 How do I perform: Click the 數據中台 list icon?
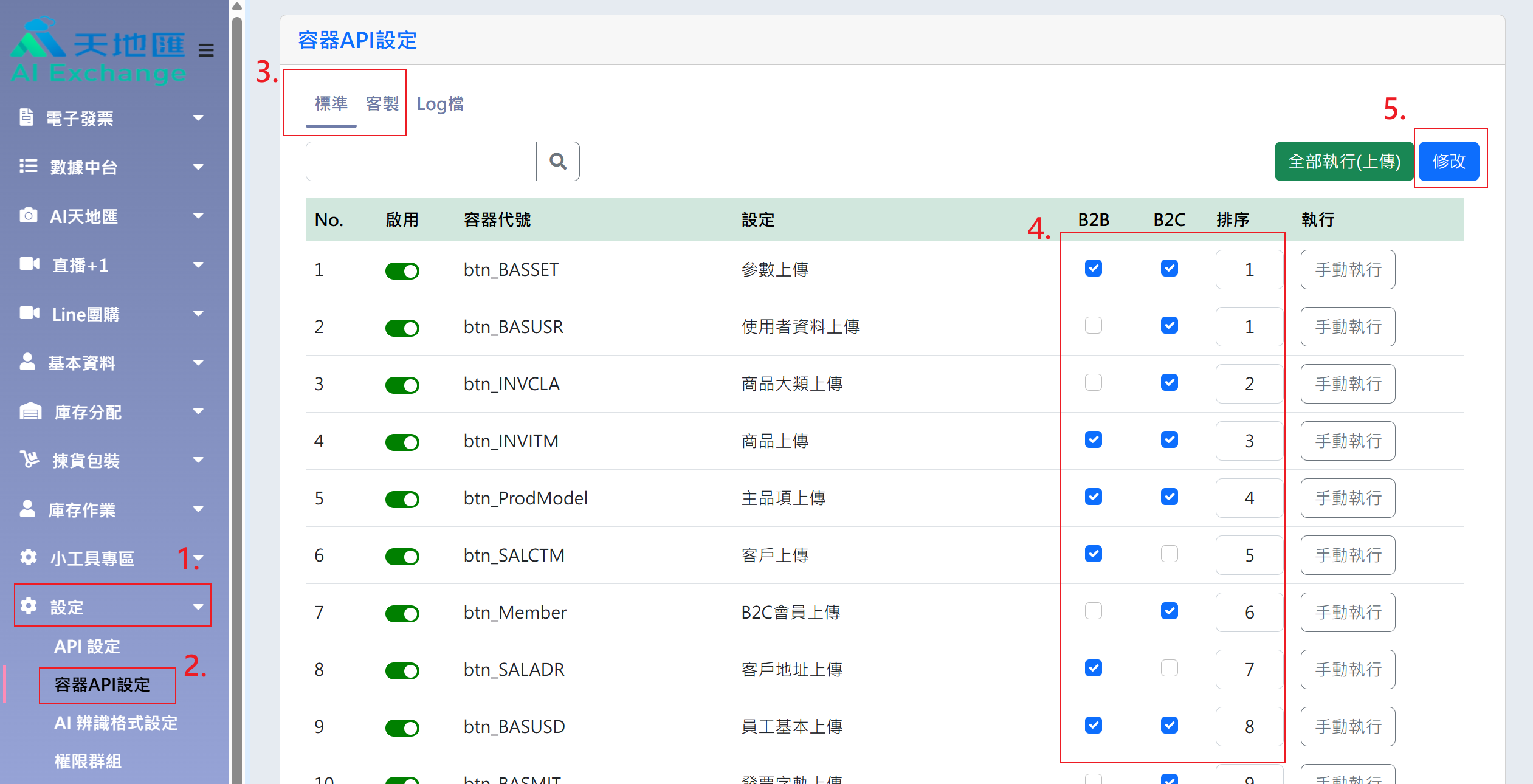[28, 166]
